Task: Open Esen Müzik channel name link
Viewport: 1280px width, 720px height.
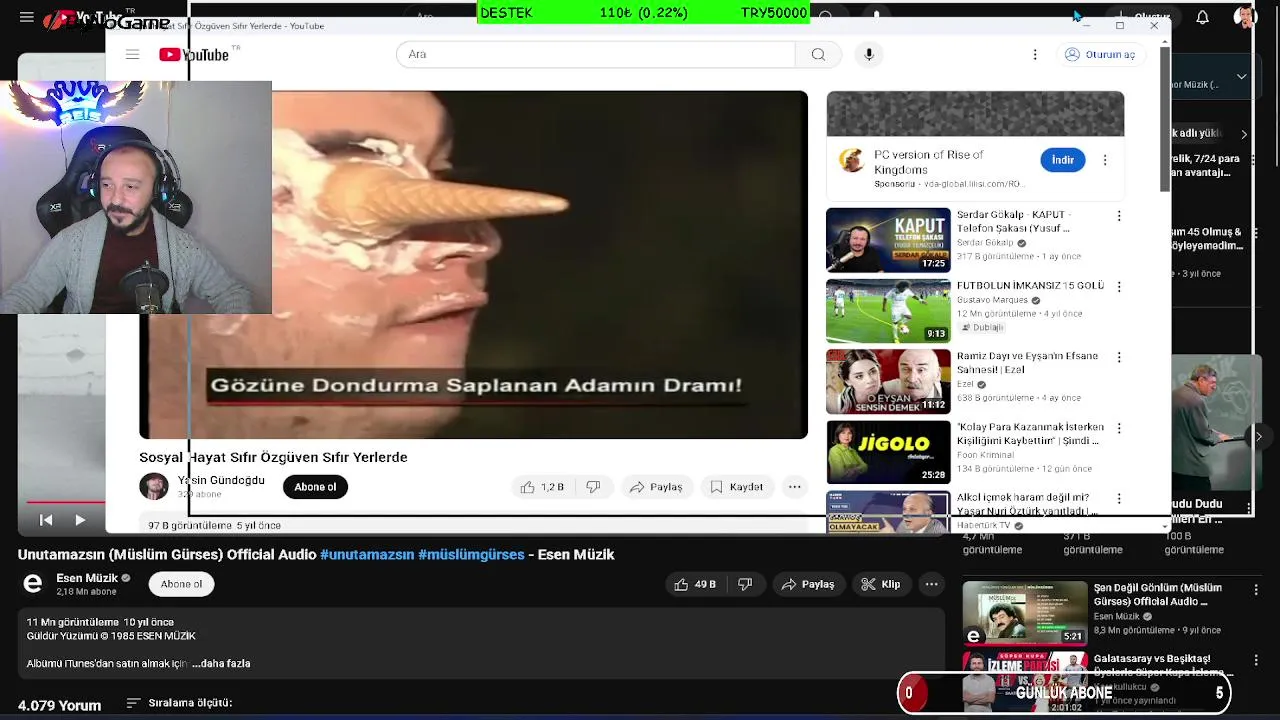Action: pyautogui.click(x=87, y=578)
